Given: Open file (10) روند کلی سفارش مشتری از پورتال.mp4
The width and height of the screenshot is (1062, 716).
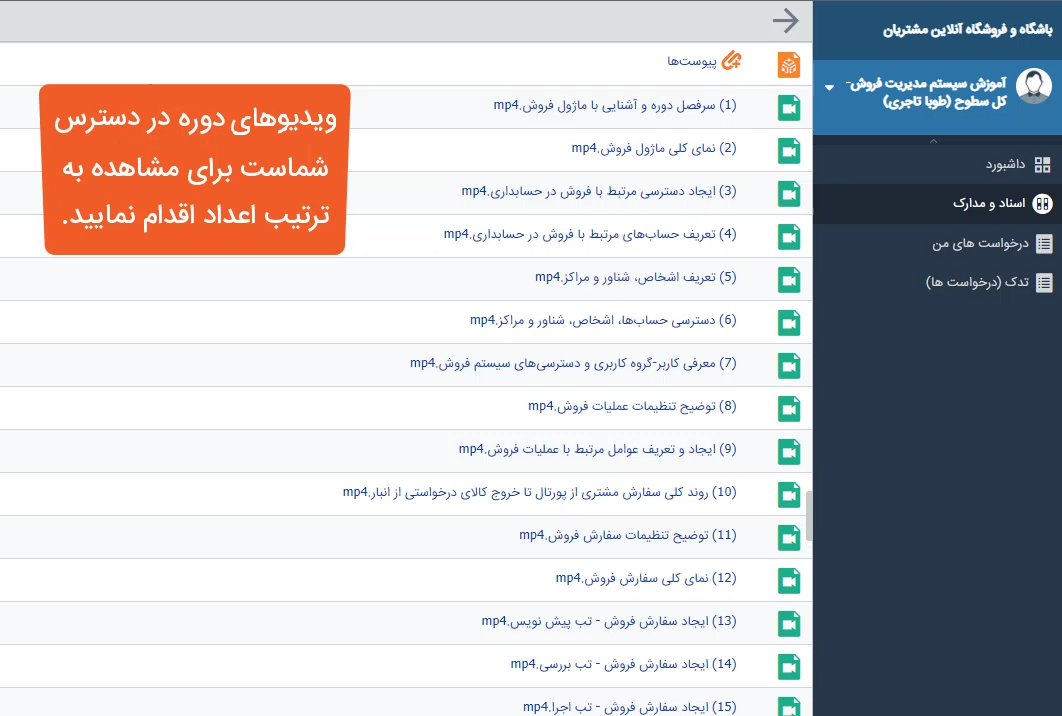Looking at the screenshot, I should pyautogui.click(x=539, y=492).
